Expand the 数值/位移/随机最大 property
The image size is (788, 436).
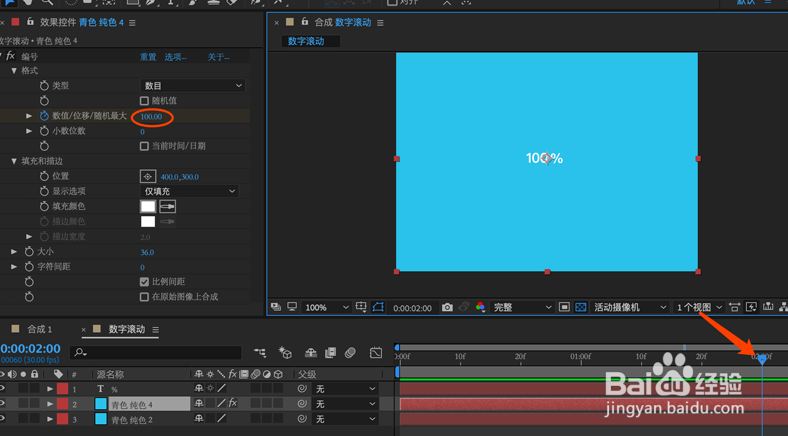point(29,116)
